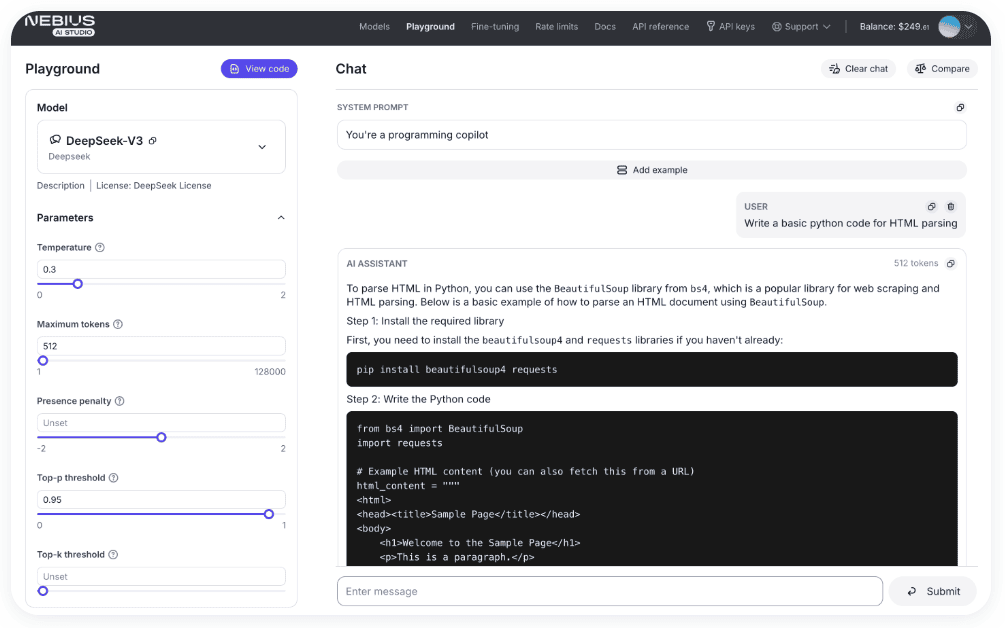The height and width of the screenshot is (628, 1005).
Task: Click the Maximum tokens help icon
Action: click(x=118, y=324)
